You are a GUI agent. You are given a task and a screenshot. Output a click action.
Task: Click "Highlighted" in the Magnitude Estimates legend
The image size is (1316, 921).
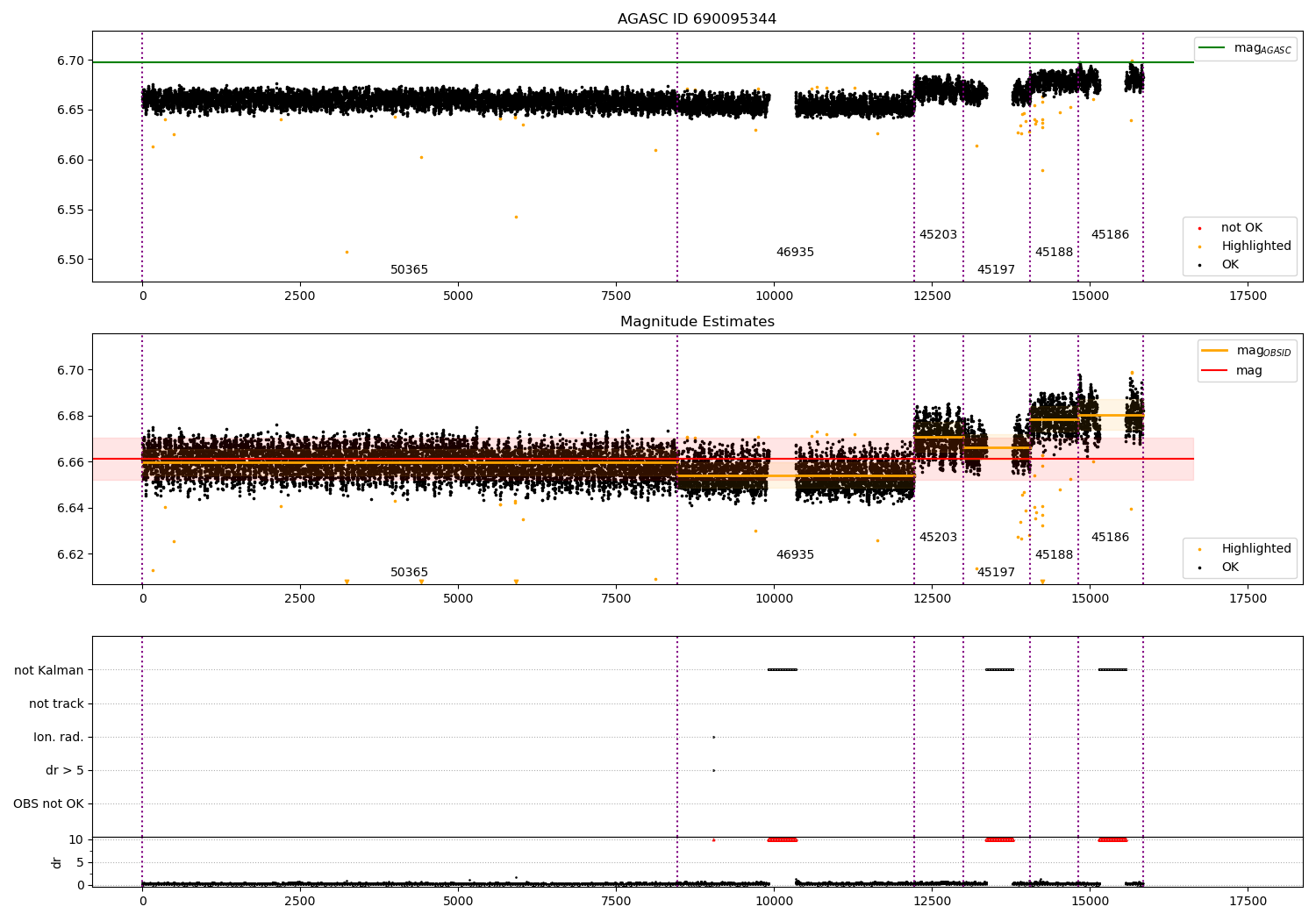tap(1255, 549)
